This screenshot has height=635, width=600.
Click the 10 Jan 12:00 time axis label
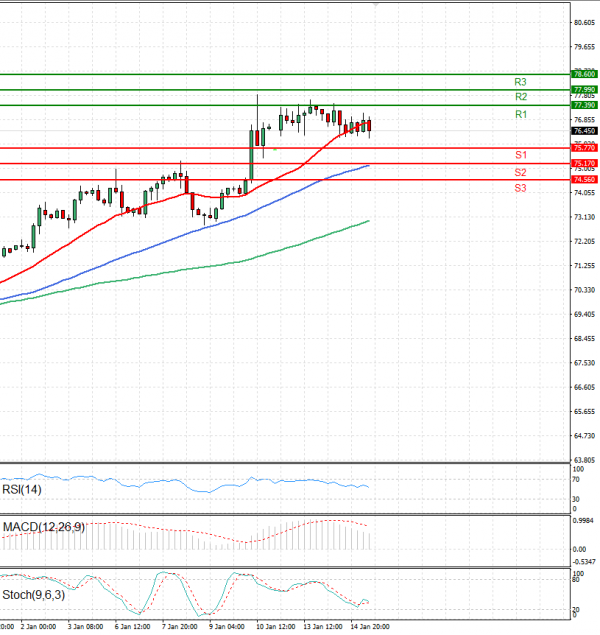pos(275,627)
